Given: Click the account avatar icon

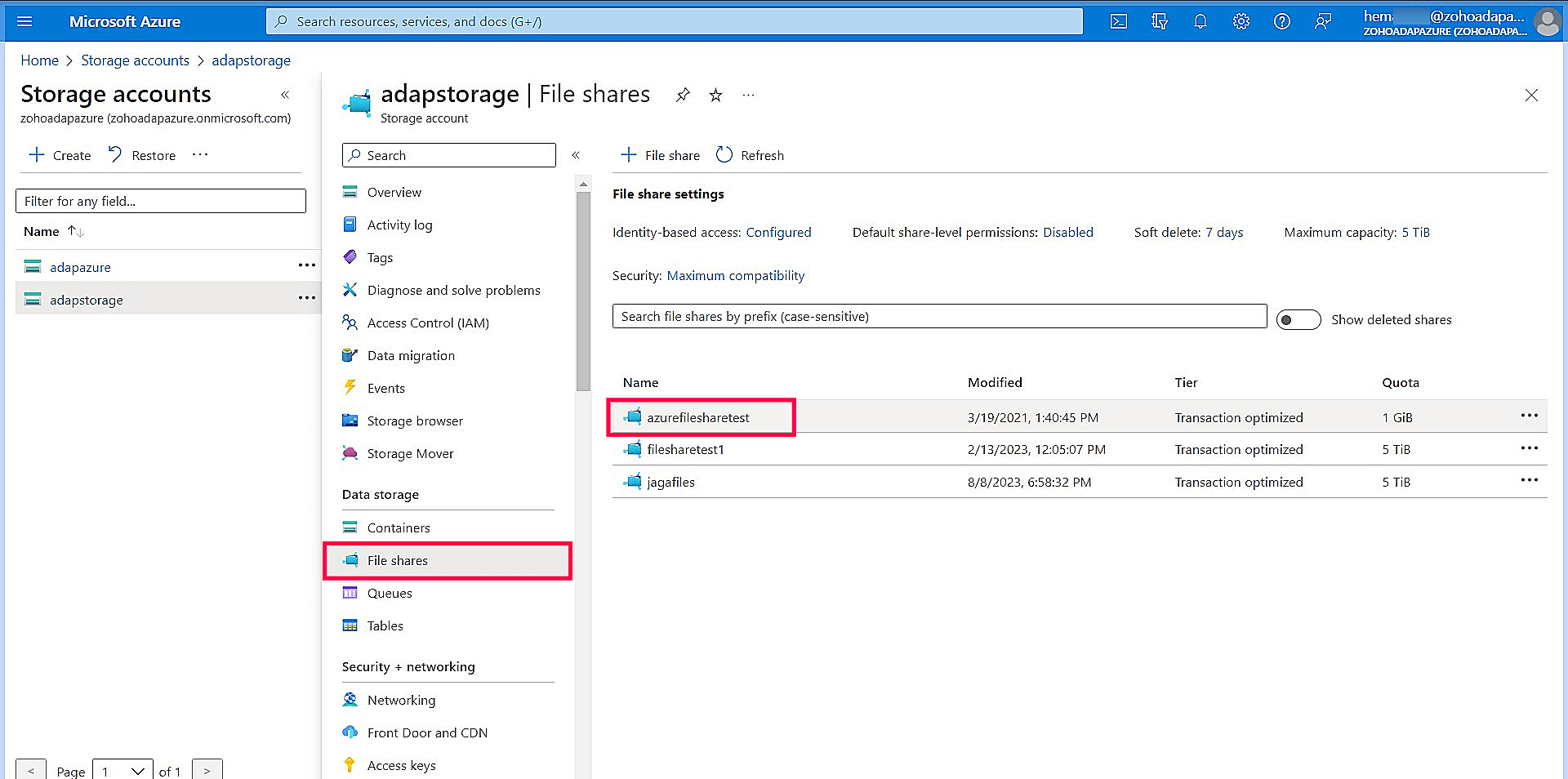Looking at the screenshot, I should pos(1548,22).
